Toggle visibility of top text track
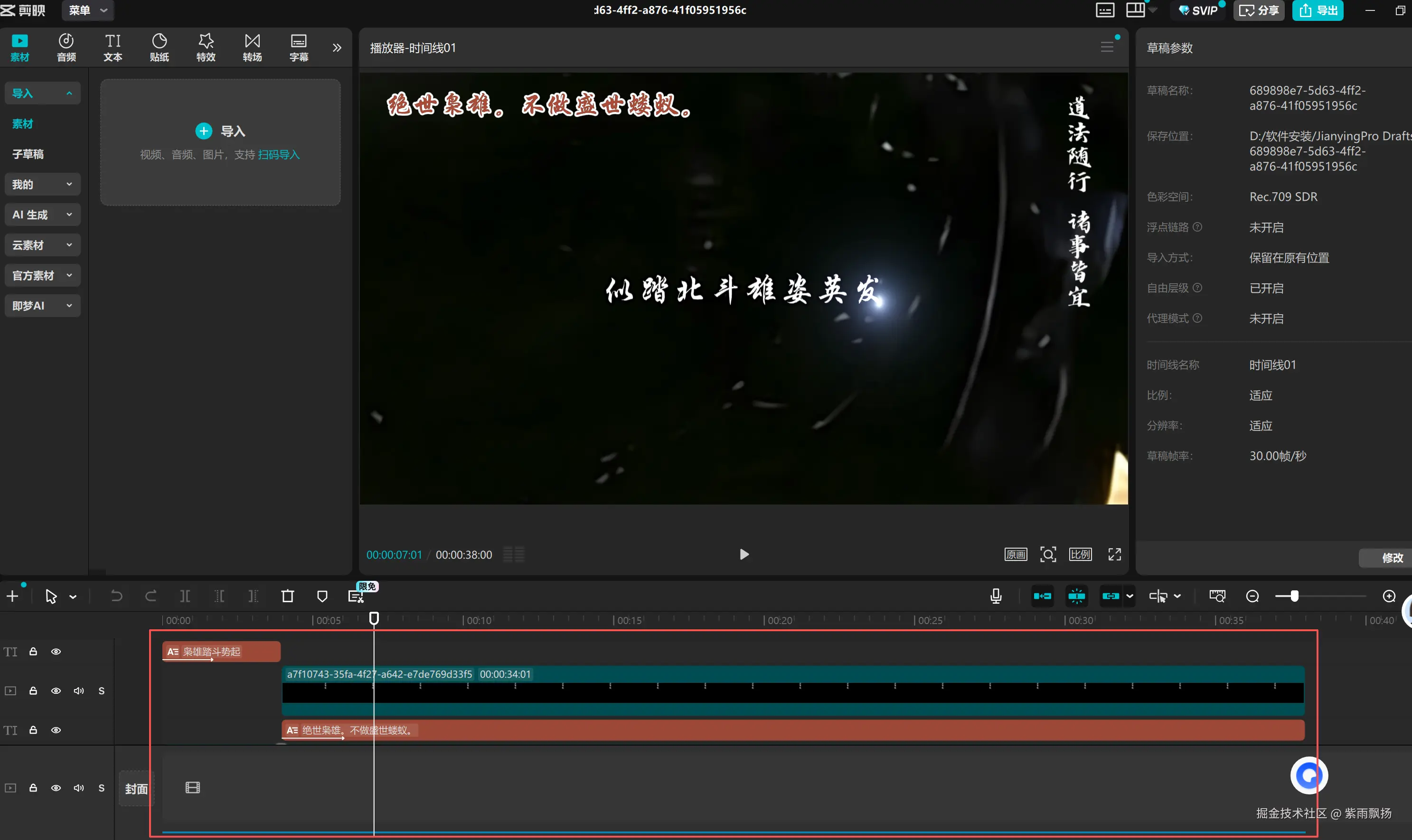Viewport: 1412px width, 840px height. coord(56,652)
